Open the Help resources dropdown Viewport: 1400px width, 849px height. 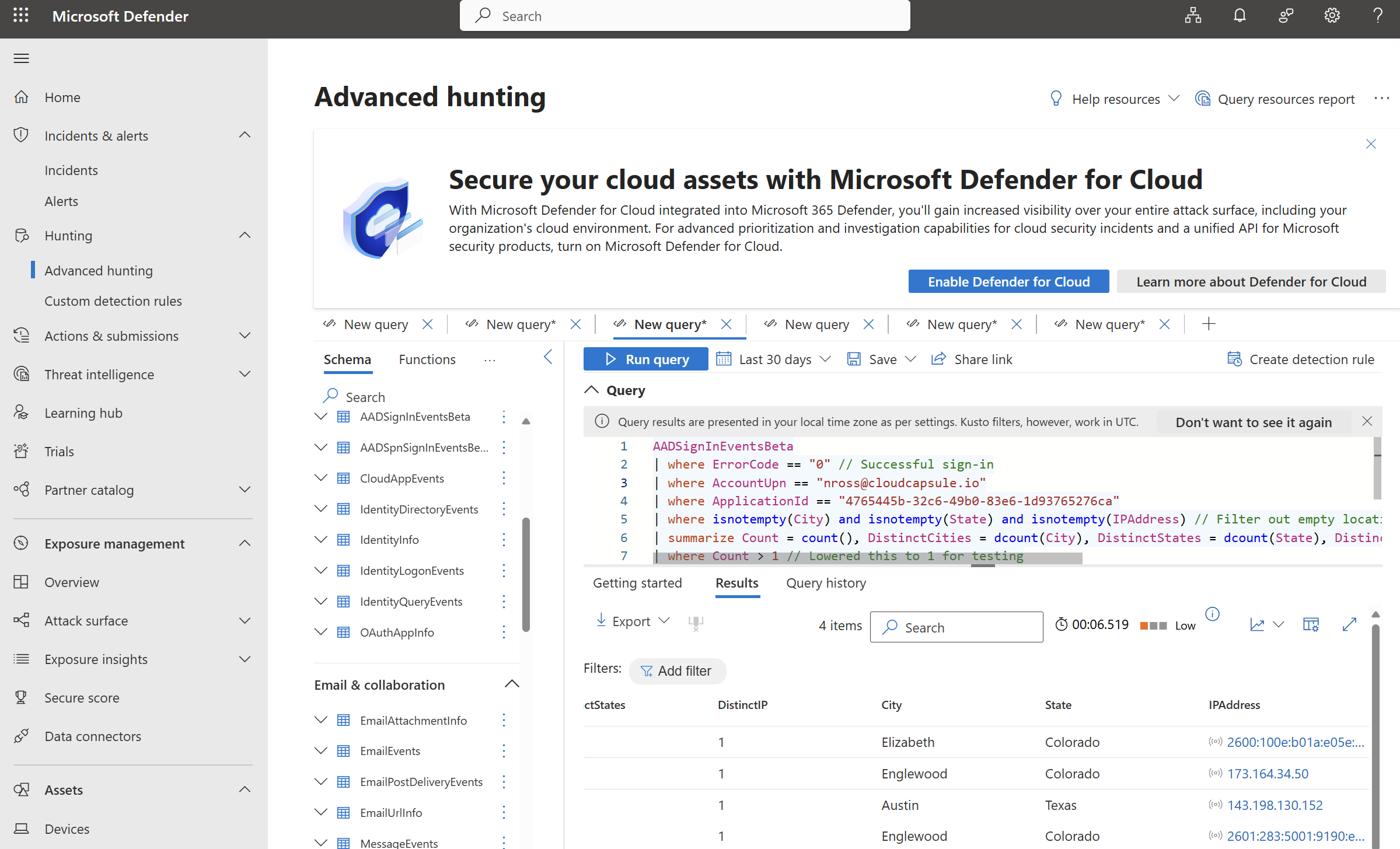point(1115,99)
